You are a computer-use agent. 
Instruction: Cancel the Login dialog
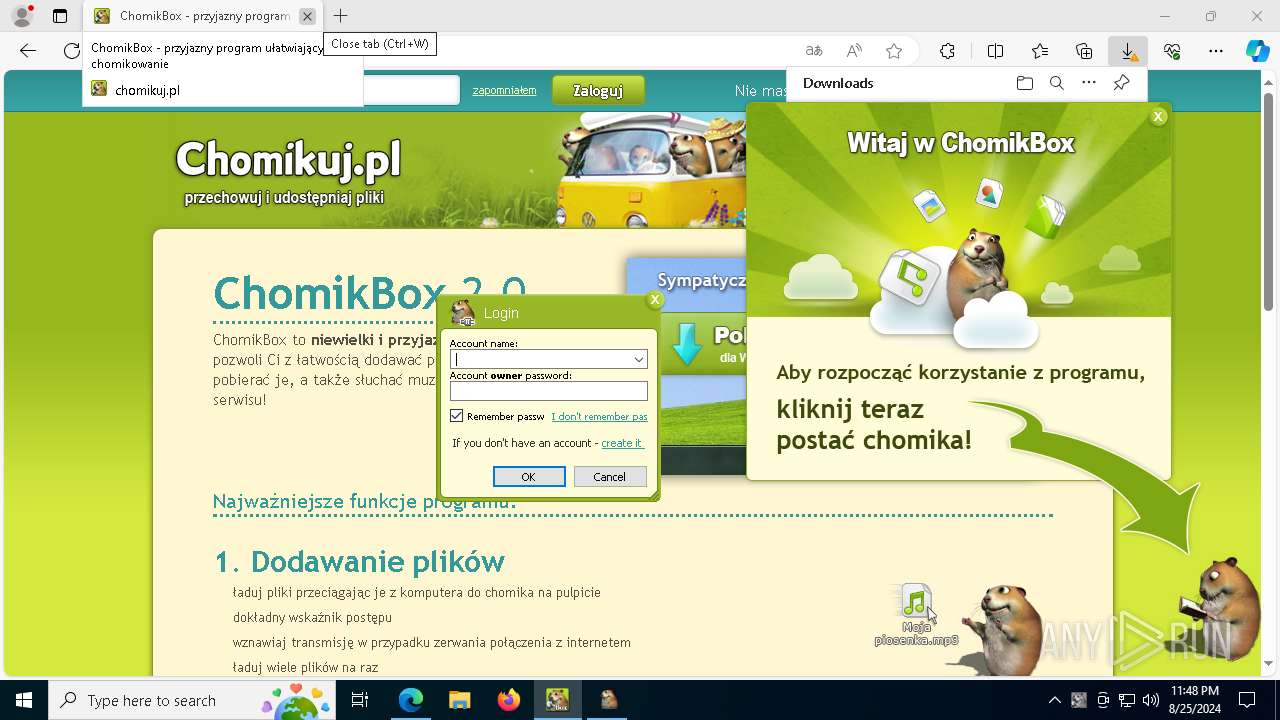(x=609, y=477)
